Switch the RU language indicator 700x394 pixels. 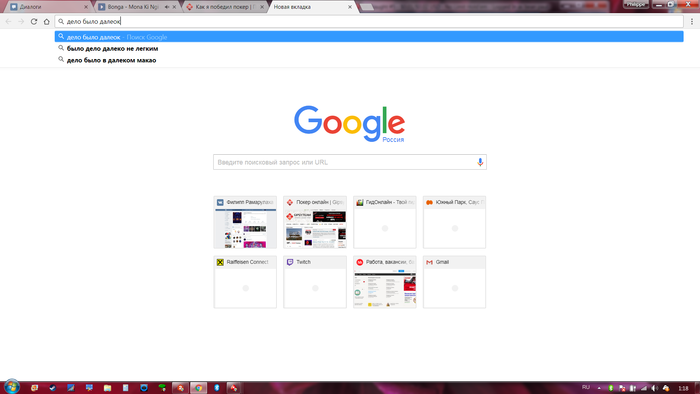point(586,387)
